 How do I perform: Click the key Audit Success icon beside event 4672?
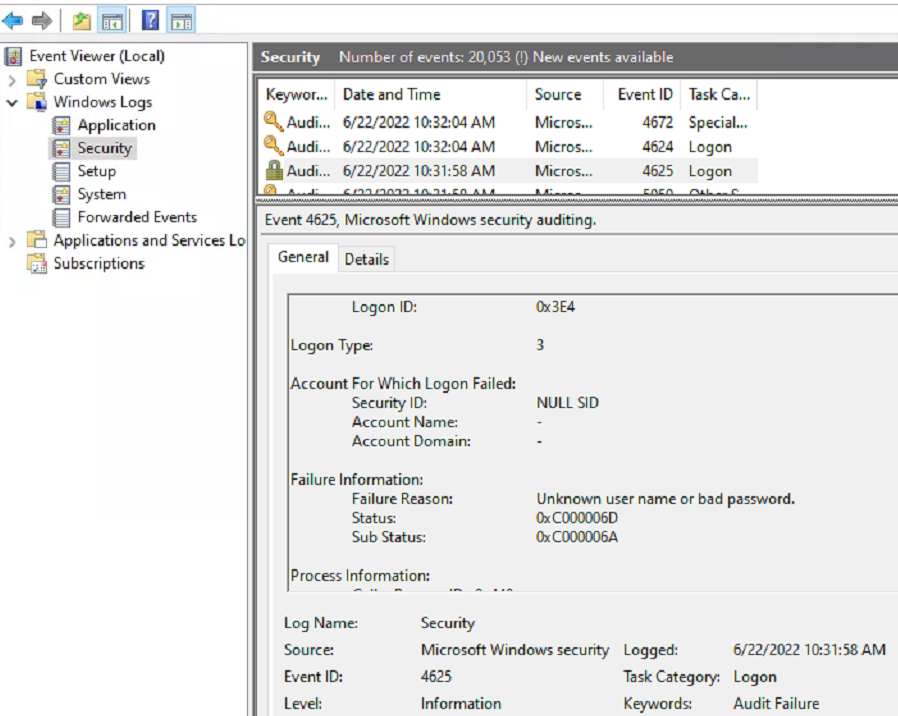click(272, 122)
